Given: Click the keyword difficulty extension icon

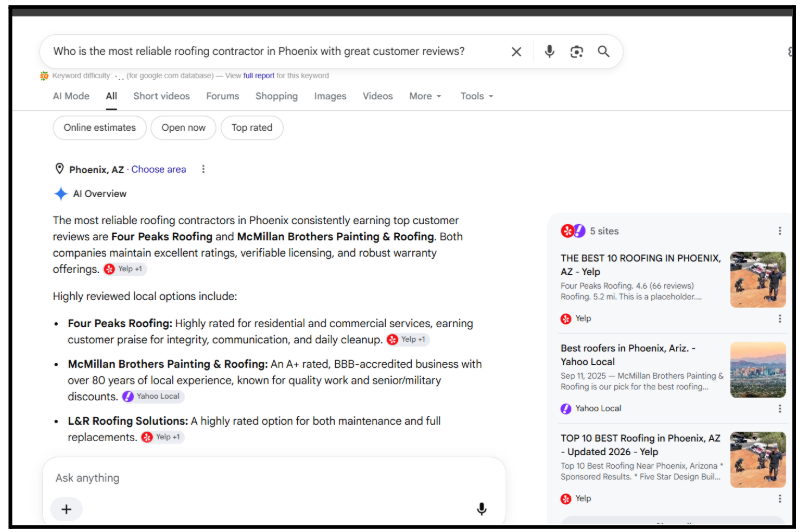Looking at the screenshot, I should (x=44, y=76).
